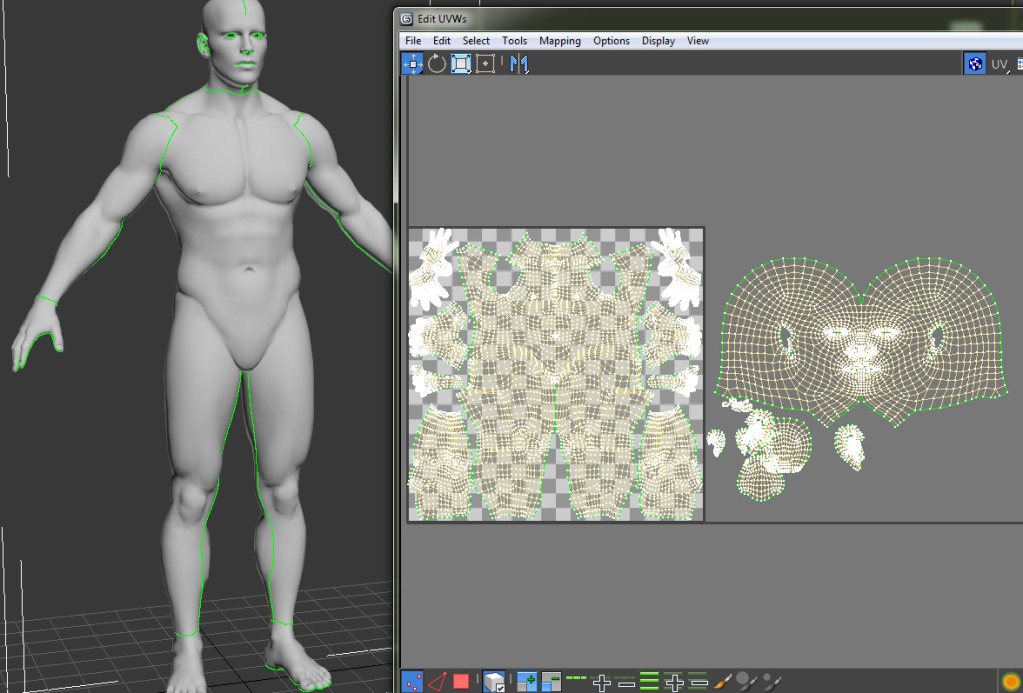Open the File menu in Edit UVWs
The width and height of the screenshot is (1023, 693).
pyautogui.click(x=413, y=41)
